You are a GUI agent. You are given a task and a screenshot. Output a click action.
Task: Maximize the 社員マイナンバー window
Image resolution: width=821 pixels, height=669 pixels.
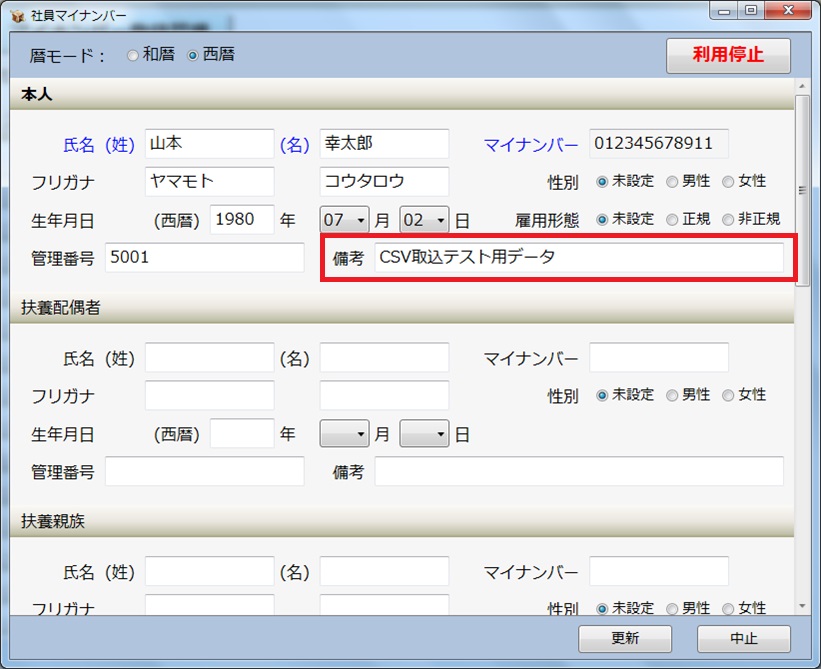tap(751, 10)
